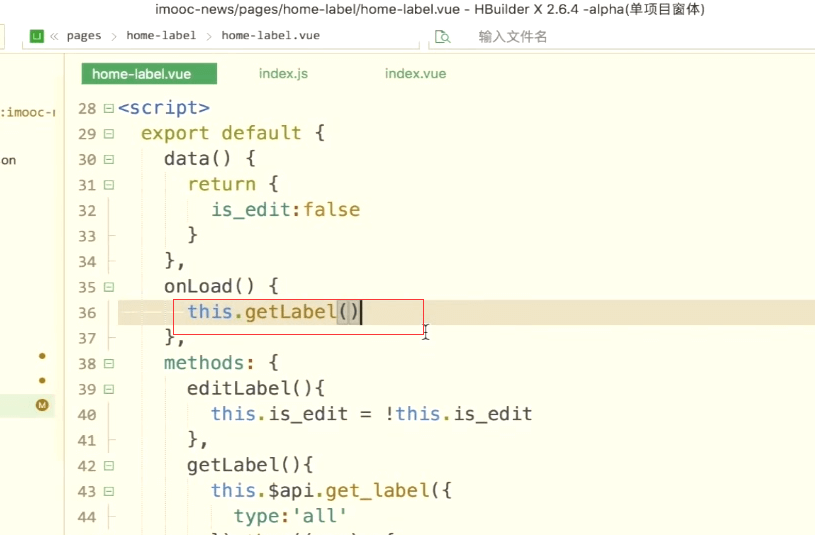Viewport: 815px width, 535px height.
Task: Click line number 40 in gutter
Action: [x=87, y=415]
